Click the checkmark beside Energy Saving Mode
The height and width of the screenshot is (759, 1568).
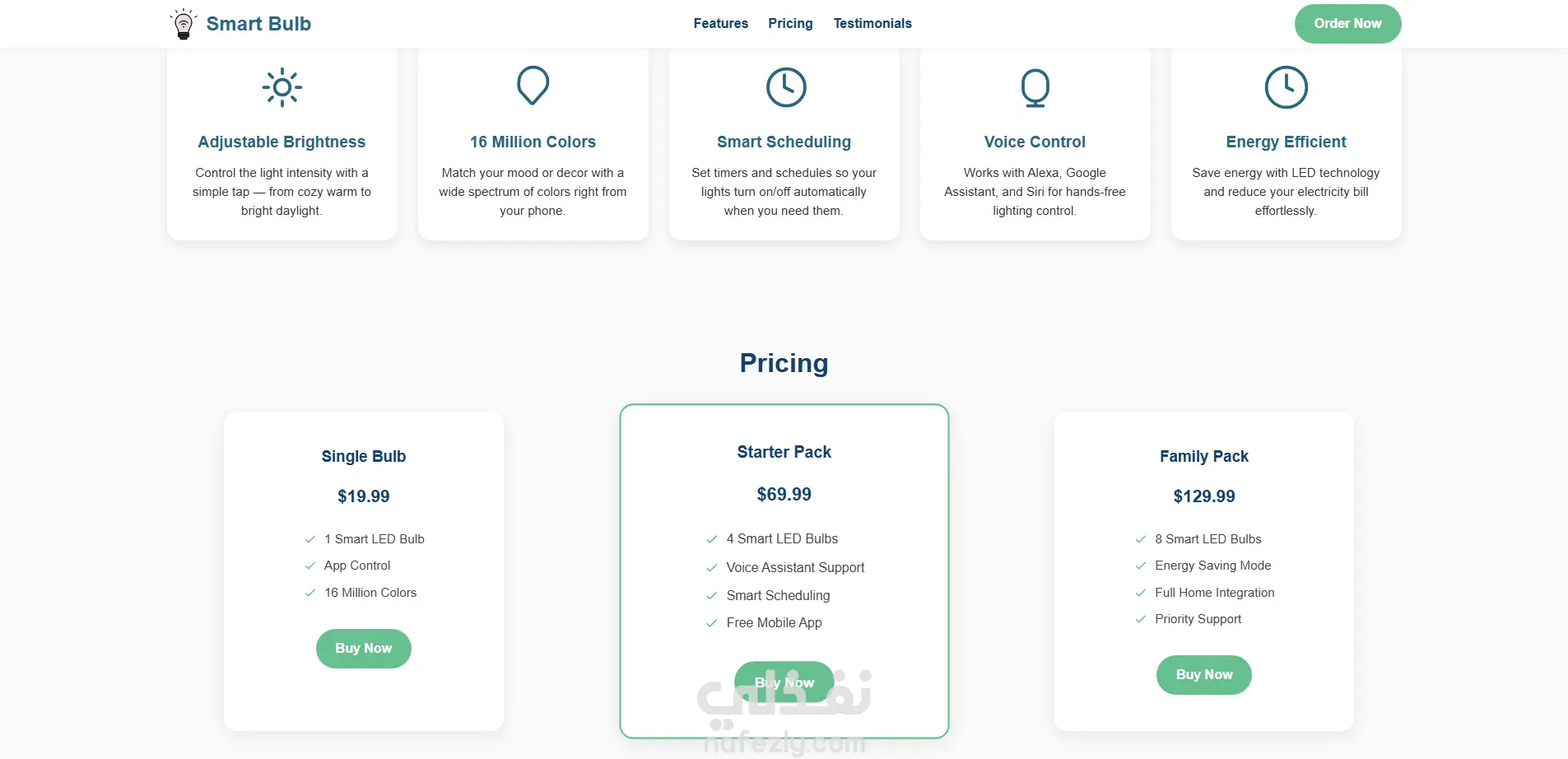(1141, 566)
